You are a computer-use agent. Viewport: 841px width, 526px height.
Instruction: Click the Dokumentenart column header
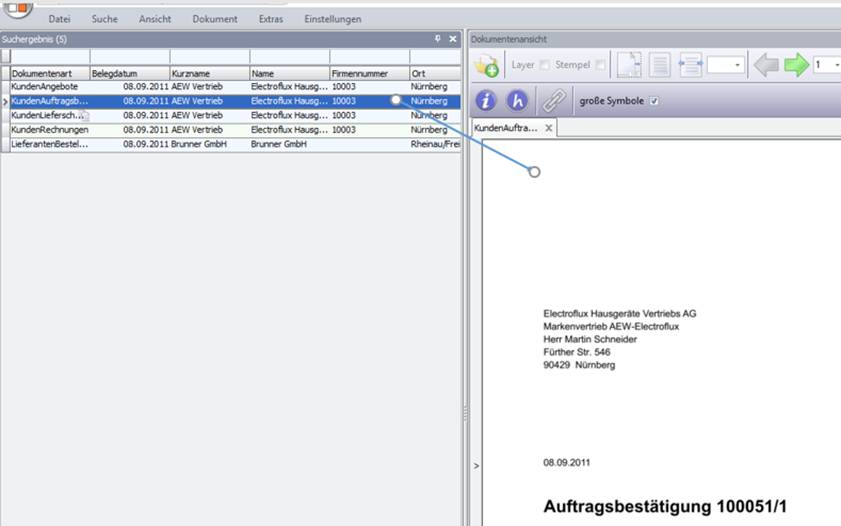50,73
